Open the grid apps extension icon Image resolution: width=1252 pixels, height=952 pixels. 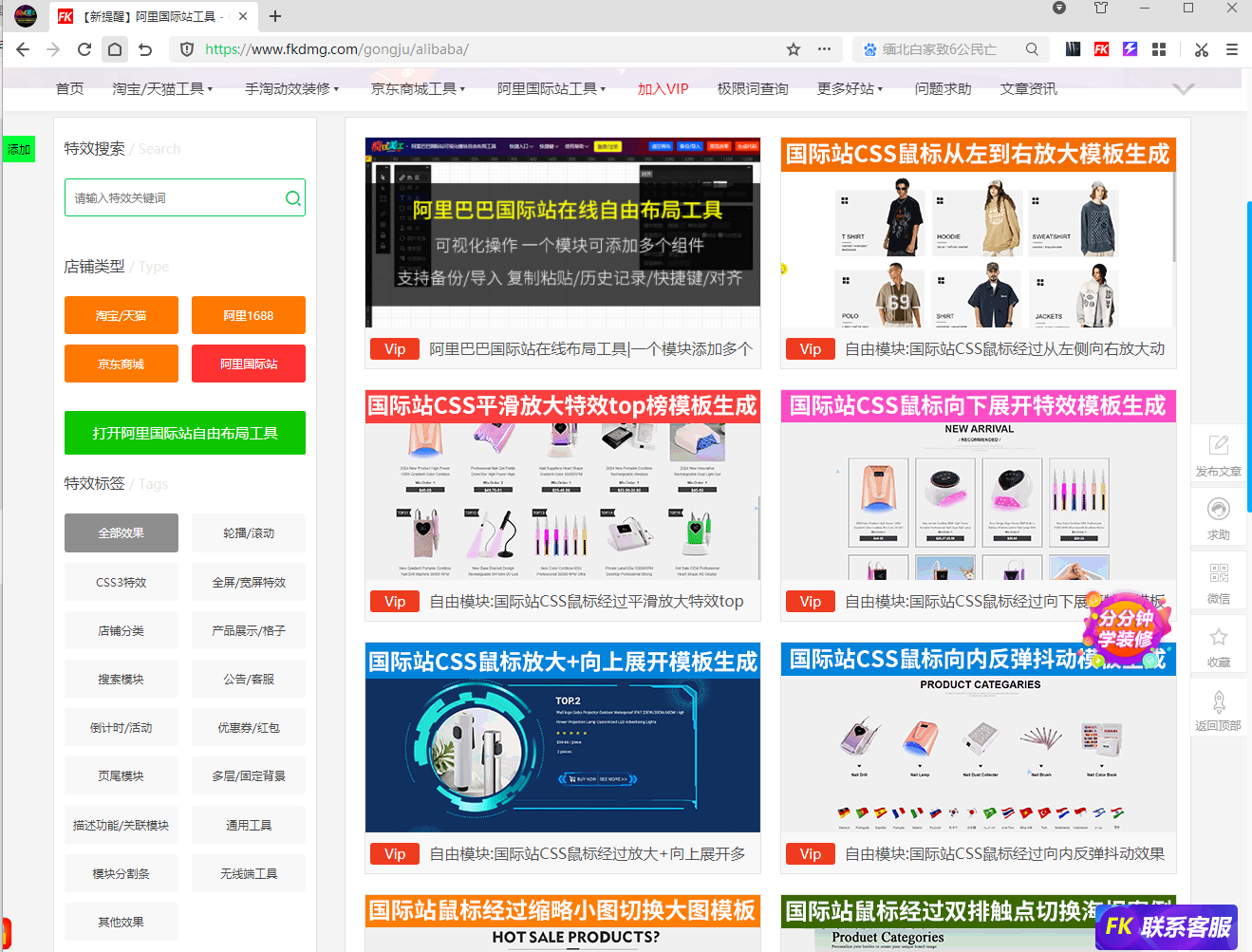point(1159,49)
